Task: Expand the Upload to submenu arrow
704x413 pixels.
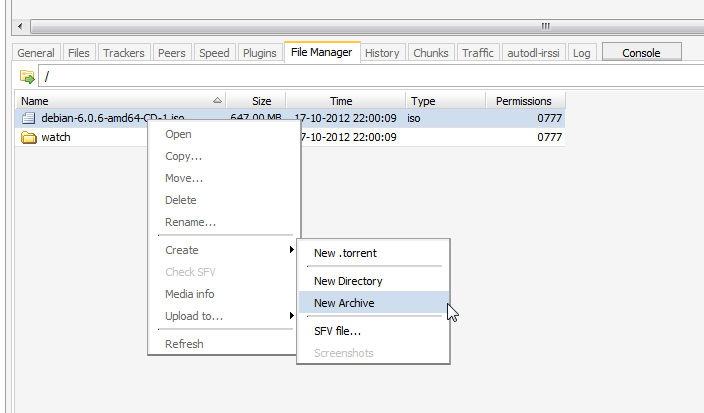Action: [x=292, y=316]
